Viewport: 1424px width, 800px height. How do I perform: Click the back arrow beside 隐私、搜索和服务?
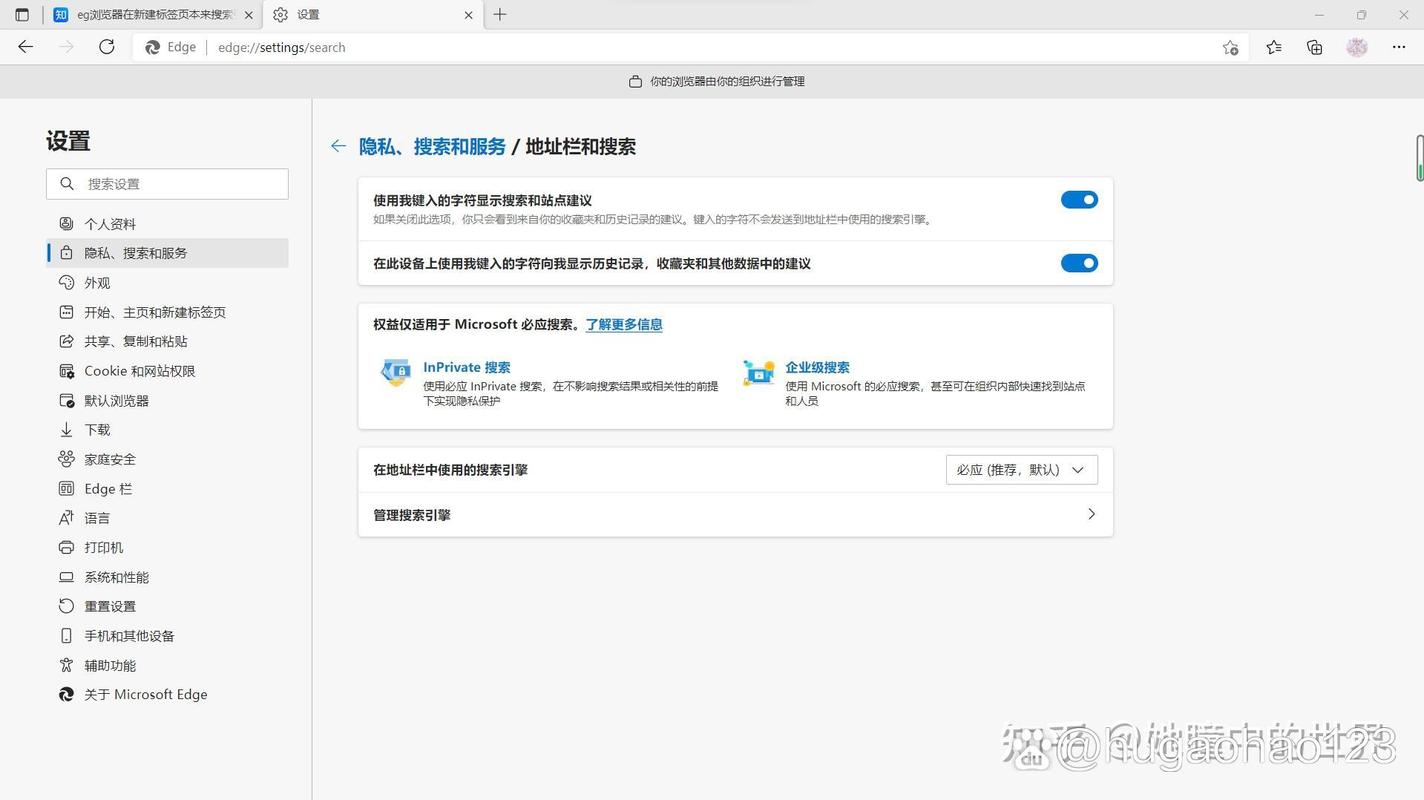(338, 146)
